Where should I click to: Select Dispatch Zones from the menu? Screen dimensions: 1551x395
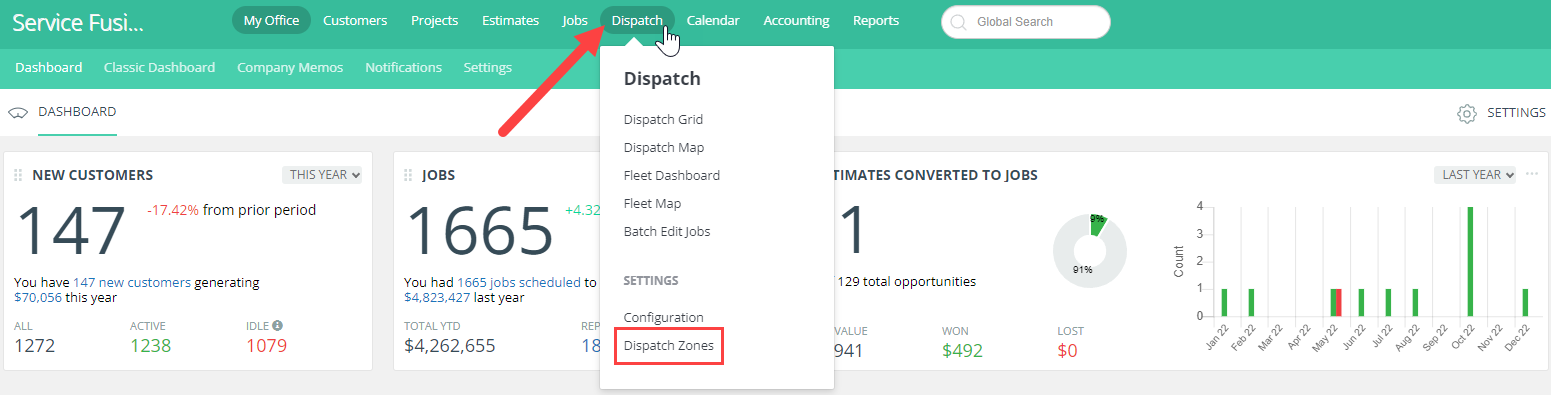(x=668, y=346)
